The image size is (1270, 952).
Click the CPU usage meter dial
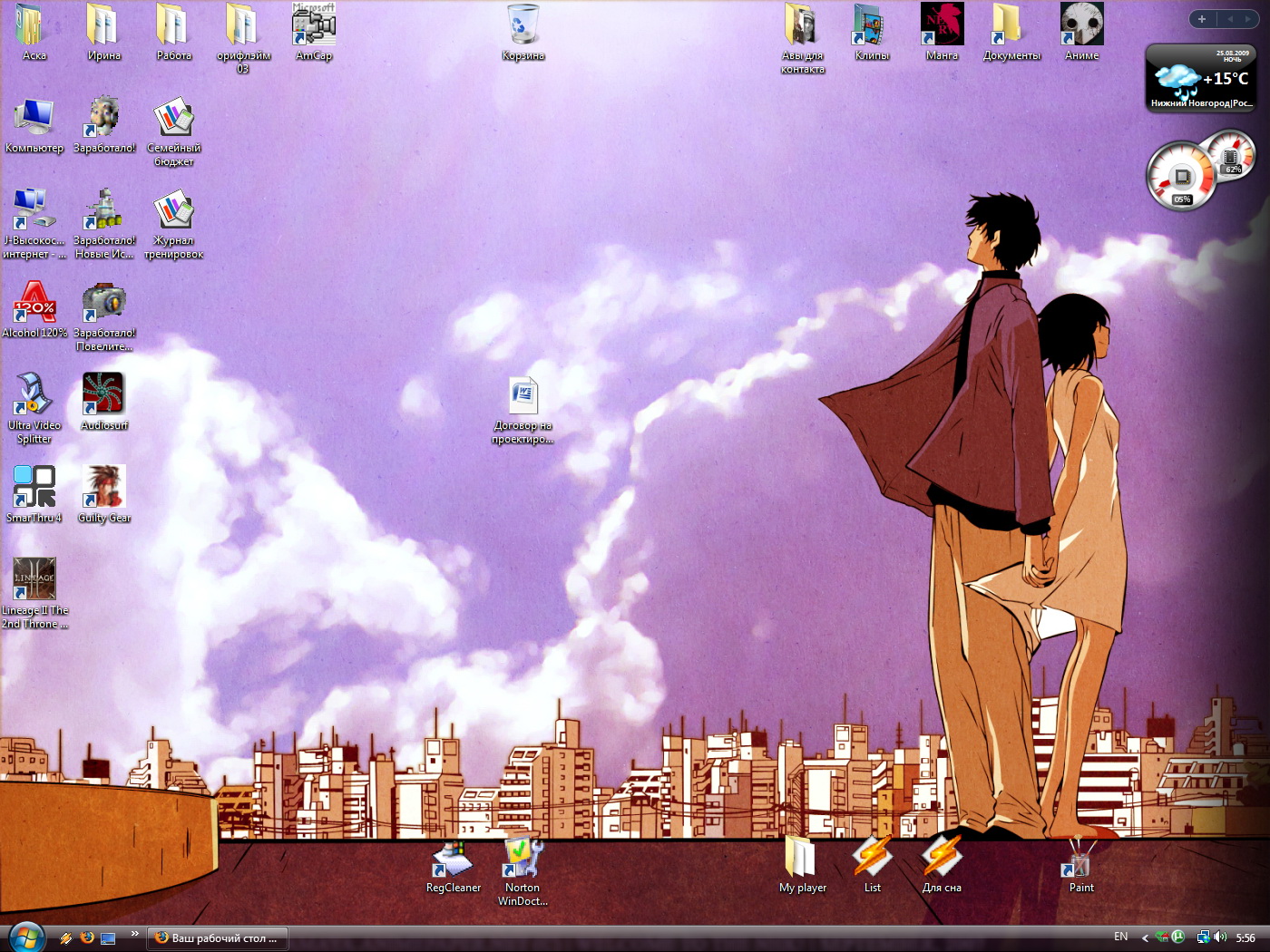pos(1180,176)
